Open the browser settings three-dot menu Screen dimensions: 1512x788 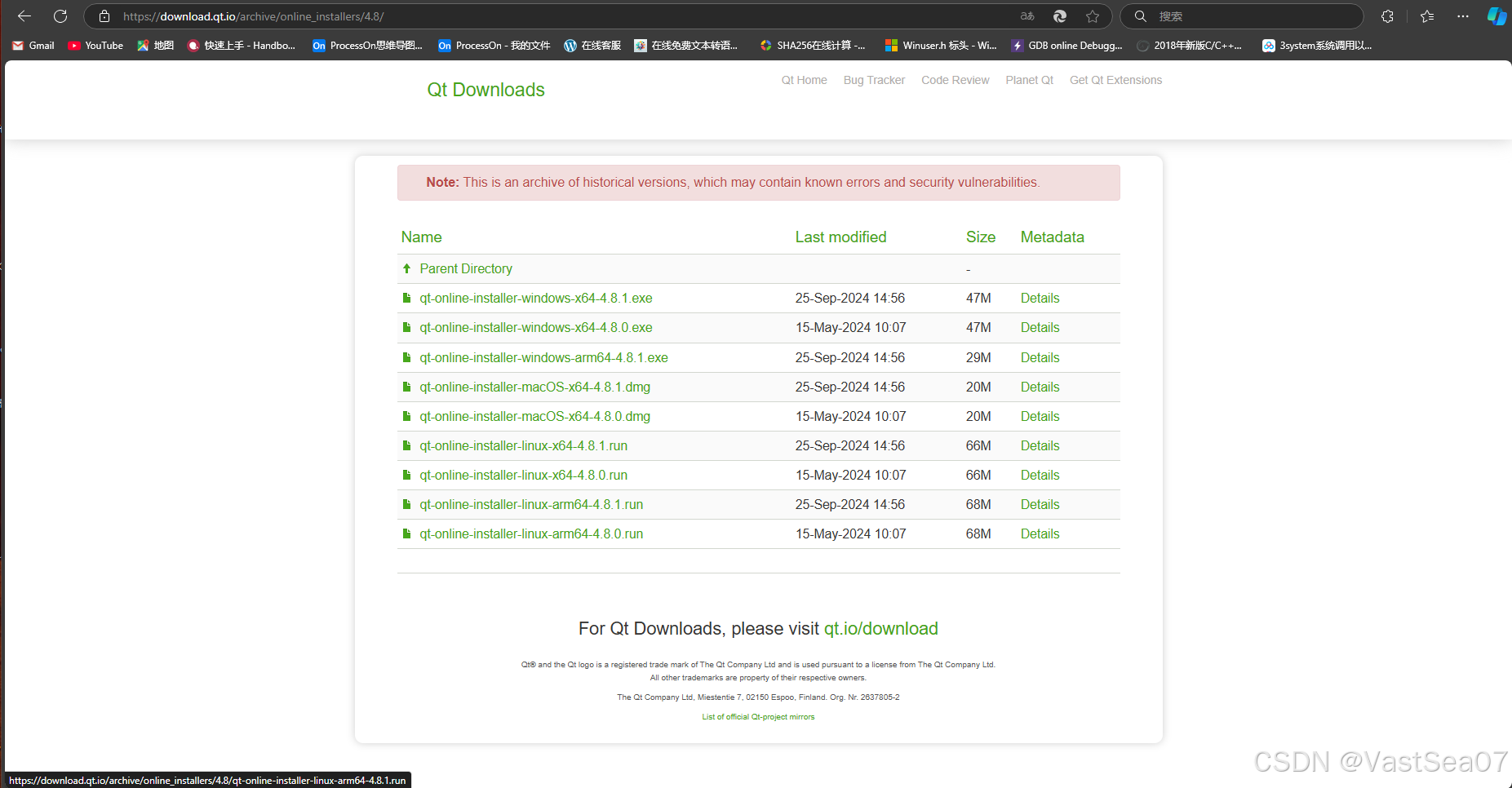(x=1463, y=16)
